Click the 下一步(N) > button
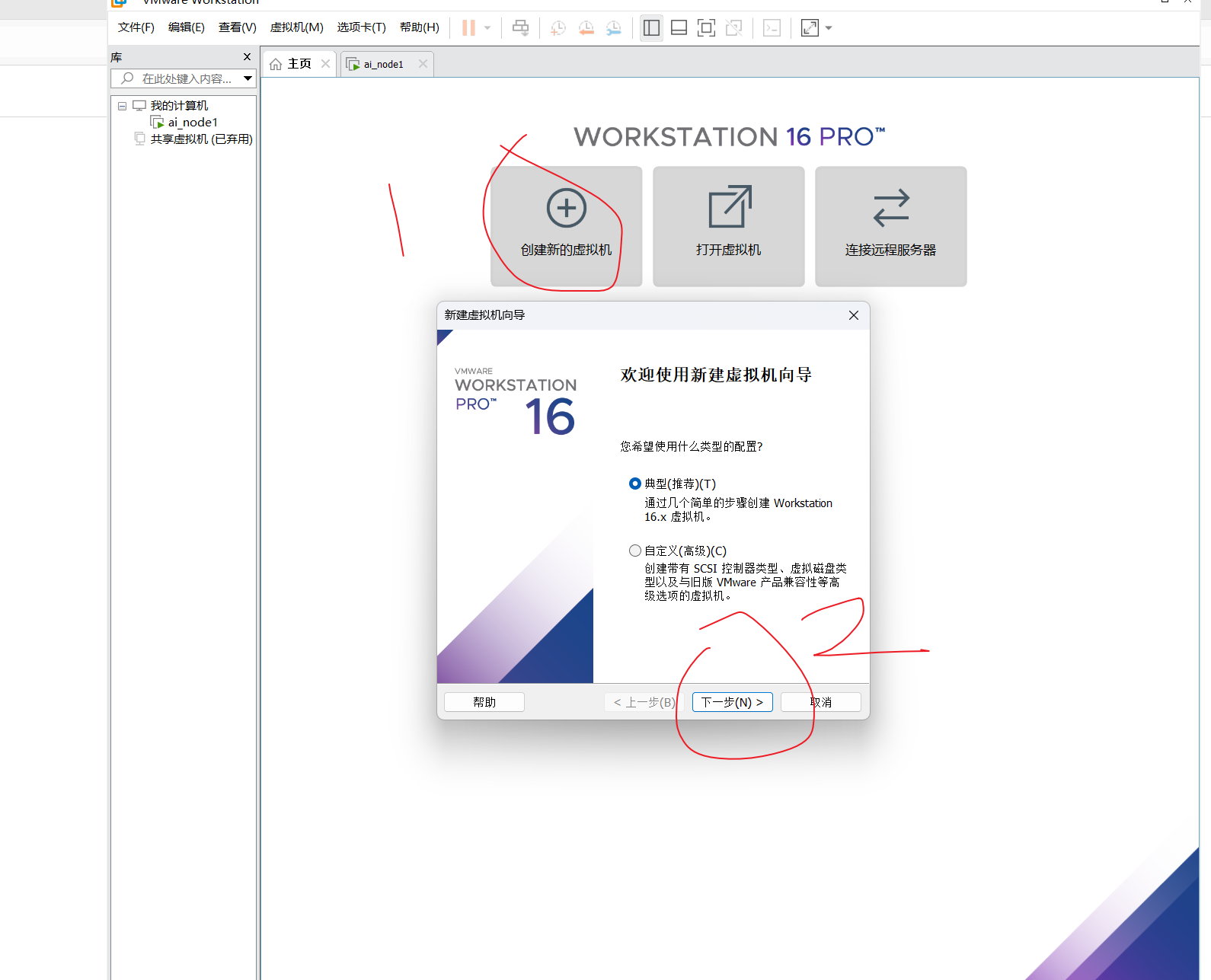The width and height of the screenshot is (1211, 980). [733, 702]
